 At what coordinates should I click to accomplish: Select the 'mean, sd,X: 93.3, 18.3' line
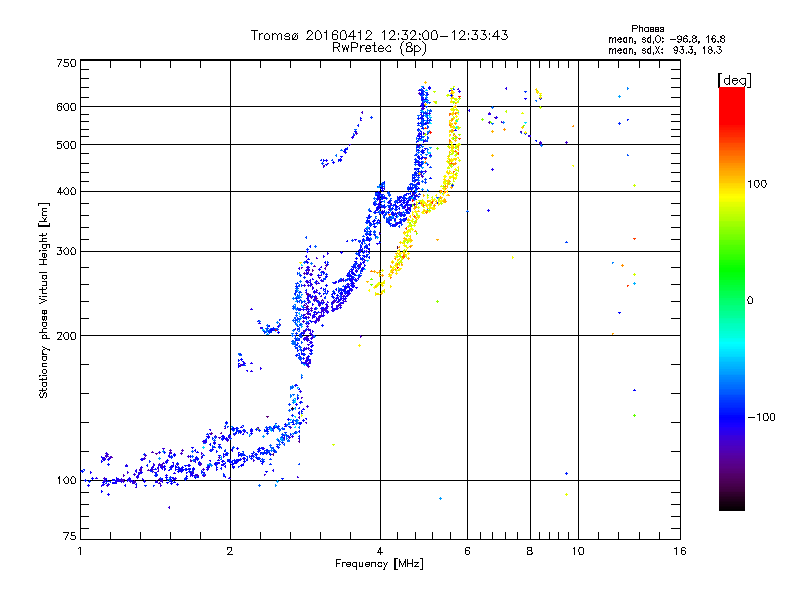[665, 50]
